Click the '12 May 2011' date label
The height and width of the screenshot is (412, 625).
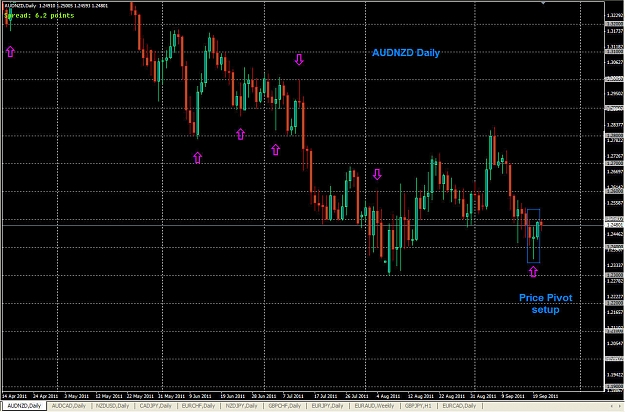(x=109, y=396)
